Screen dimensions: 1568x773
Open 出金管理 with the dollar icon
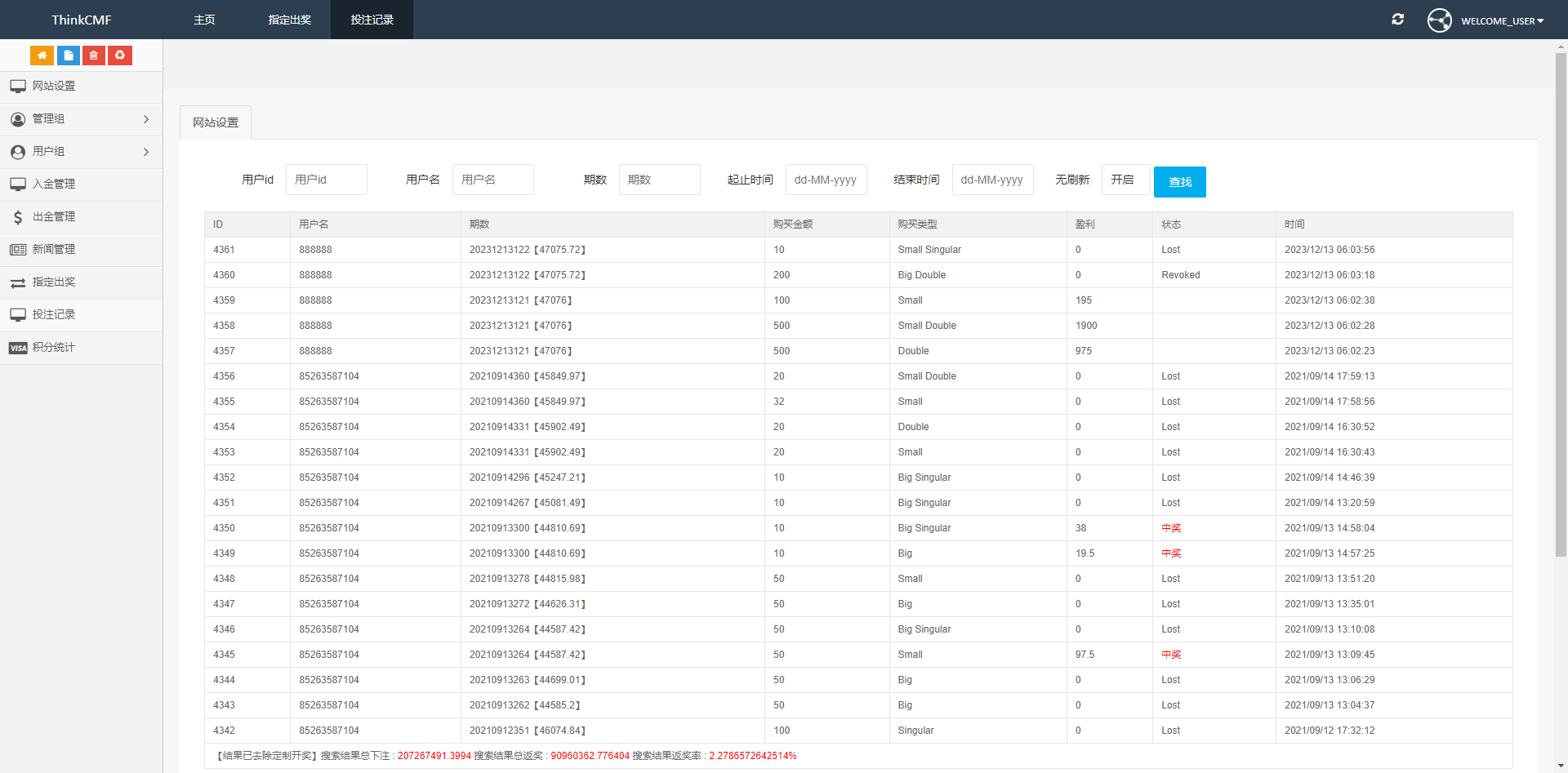[x=54, y=217]
